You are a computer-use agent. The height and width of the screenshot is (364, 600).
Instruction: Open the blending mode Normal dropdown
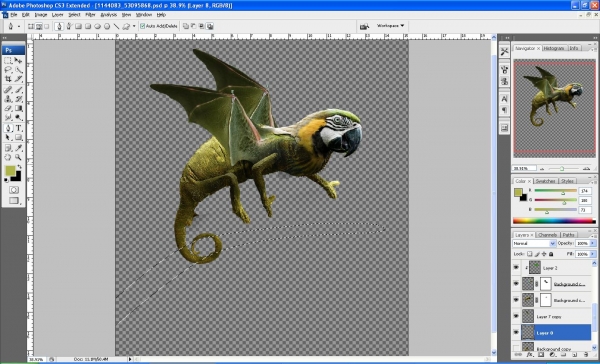pos(534,243)
